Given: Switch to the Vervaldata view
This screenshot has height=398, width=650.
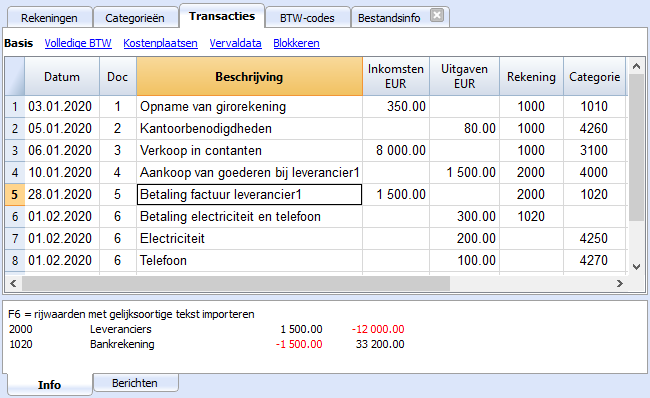Looking at the screenshot, I should tap(235, 43).
